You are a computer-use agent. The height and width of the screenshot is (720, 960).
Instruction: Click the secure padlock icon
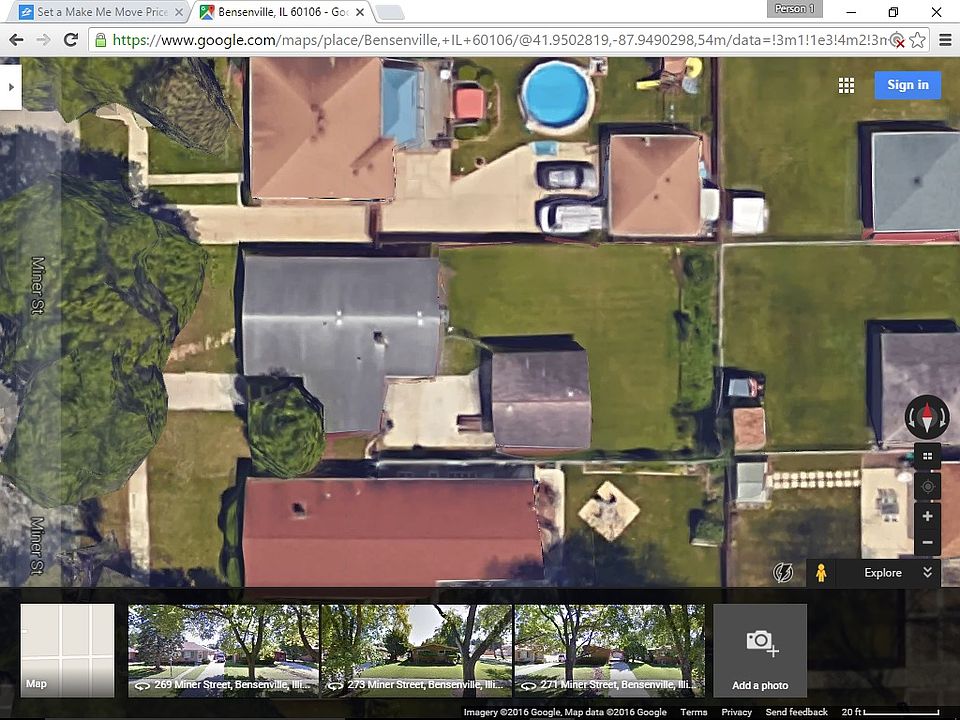pos(100,40)
